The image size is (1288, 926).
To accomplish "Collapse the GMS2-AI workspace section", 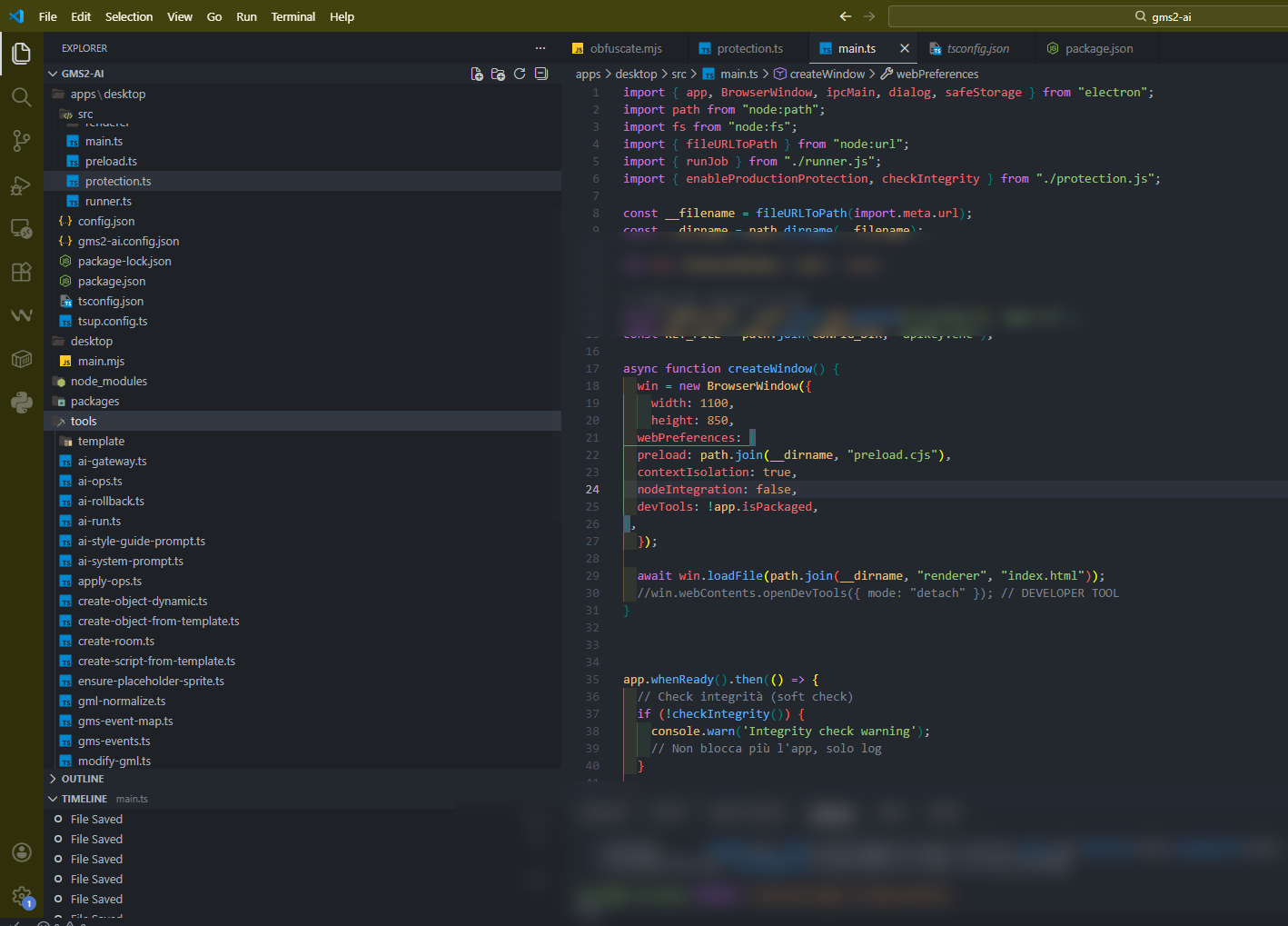I will pos(302,74).
